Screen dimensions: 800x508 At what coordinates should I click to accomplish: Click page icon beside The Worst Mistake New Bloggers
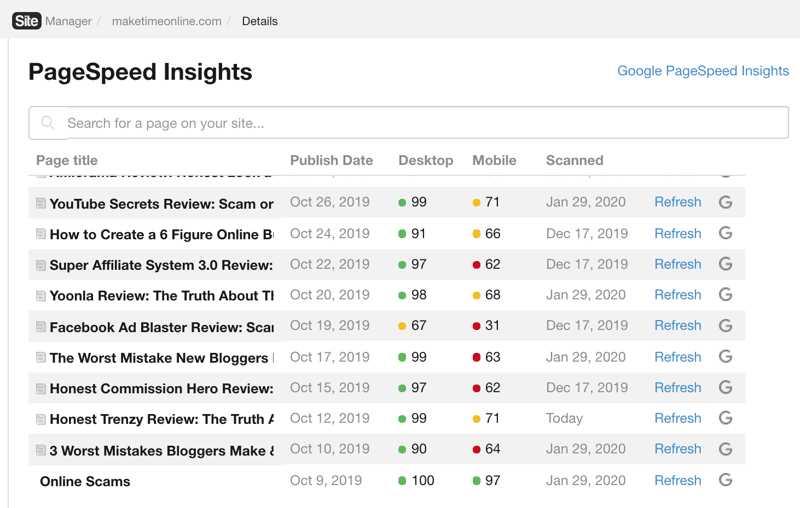(41, 358)
